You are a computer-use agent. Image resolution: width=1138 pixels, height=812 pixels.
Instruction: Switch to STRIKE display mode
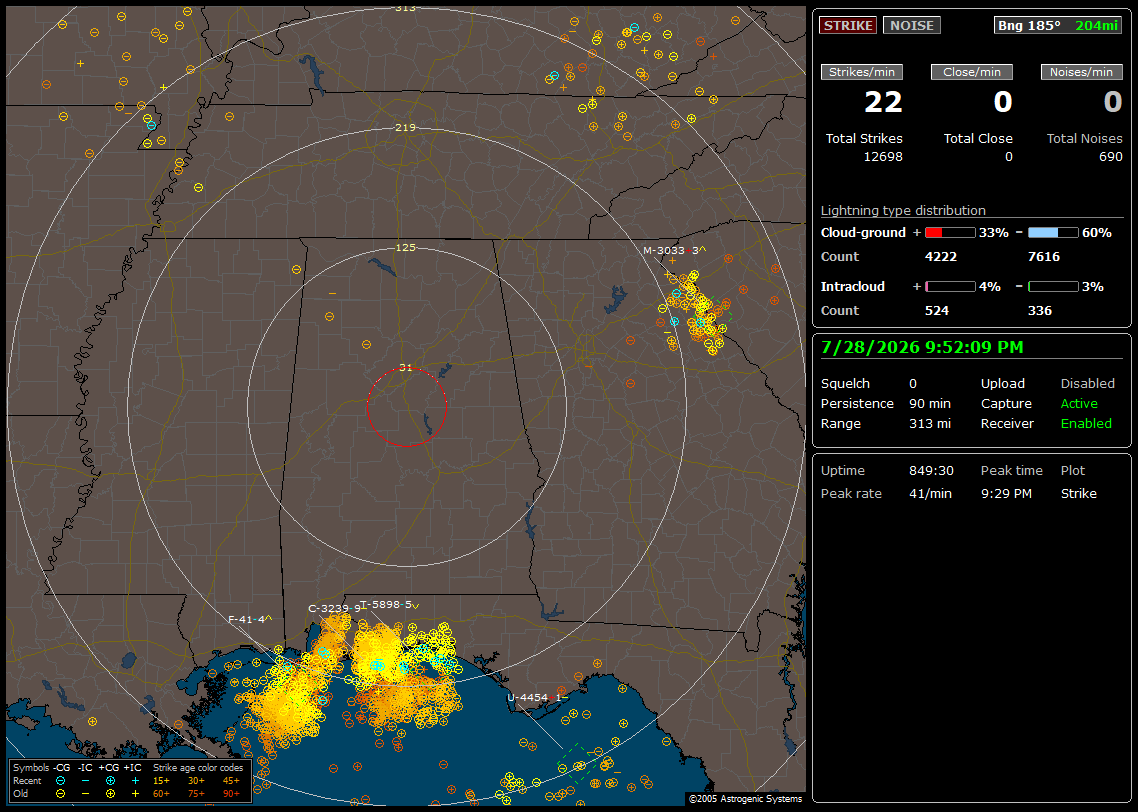(848, 25)
